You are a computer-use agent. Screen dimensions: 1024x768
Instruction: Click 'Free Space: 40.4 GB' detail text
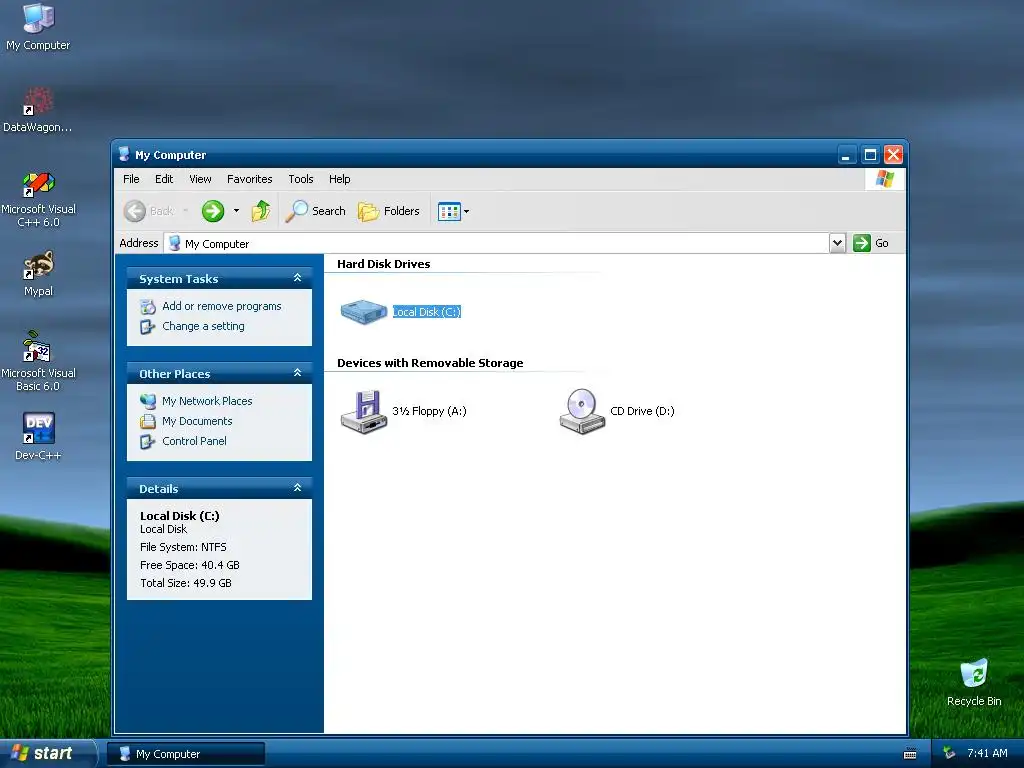[x=189, y=565]
